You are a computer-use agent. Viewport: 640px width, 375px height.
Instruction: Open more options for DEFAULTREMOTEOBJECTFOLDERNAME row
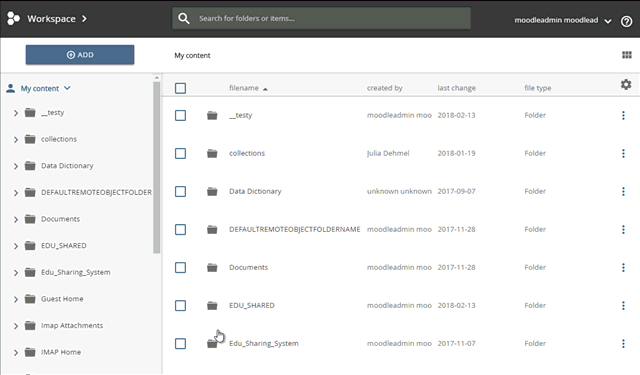623,229
